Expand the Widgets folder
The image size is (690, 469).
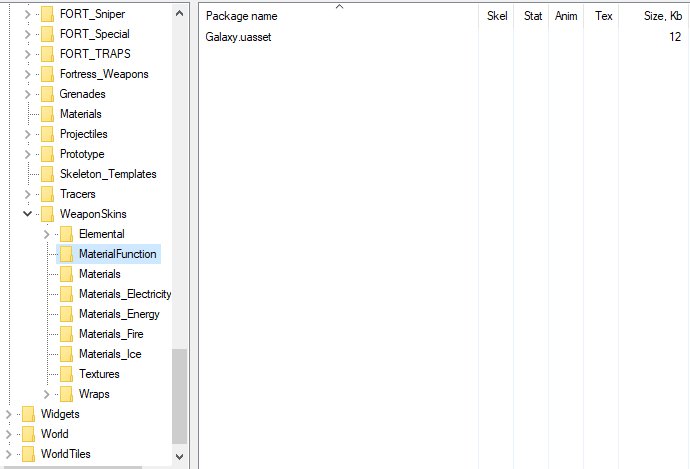pos(8,414)
